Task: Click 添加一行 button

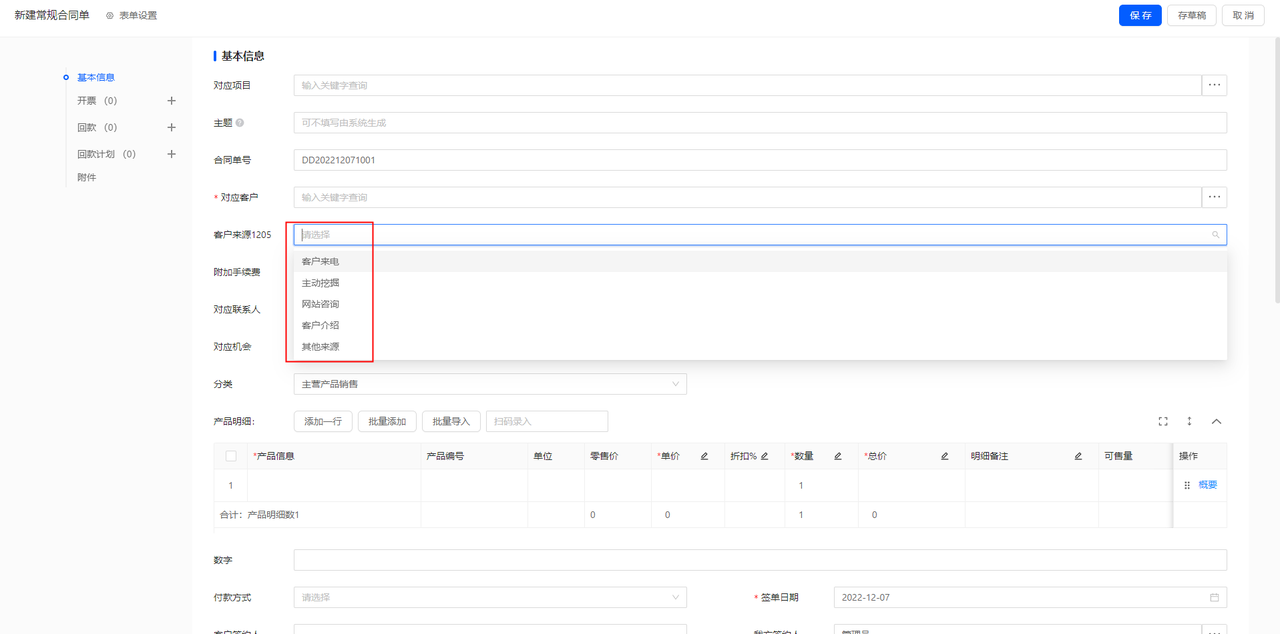Action: tap(323, 421)
